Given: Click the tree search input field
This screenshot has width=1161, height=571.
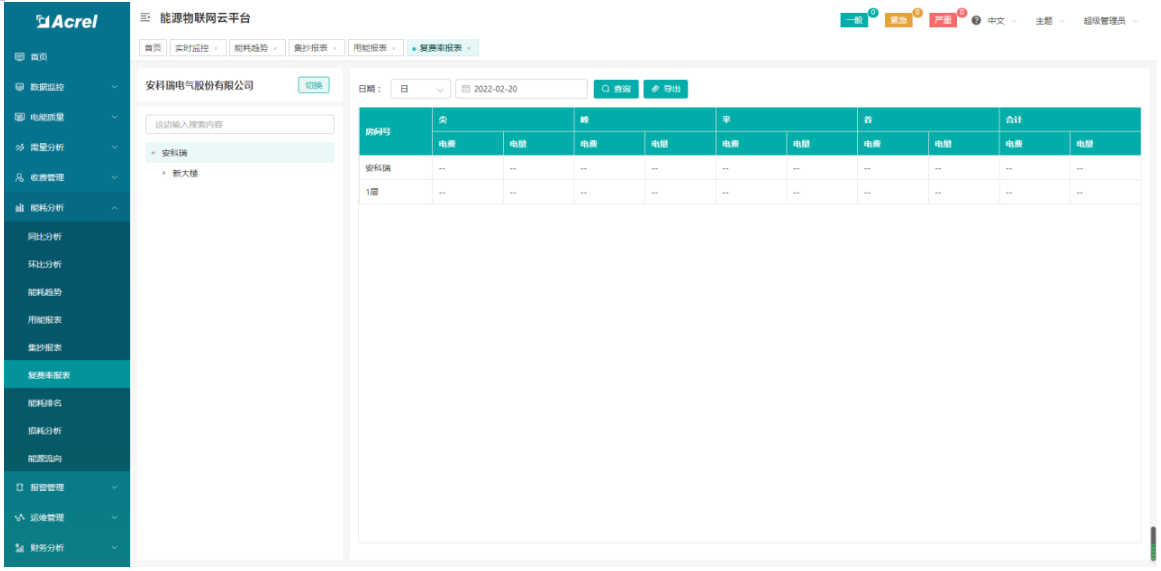Looking at the screenshot, I should [240, 124].
